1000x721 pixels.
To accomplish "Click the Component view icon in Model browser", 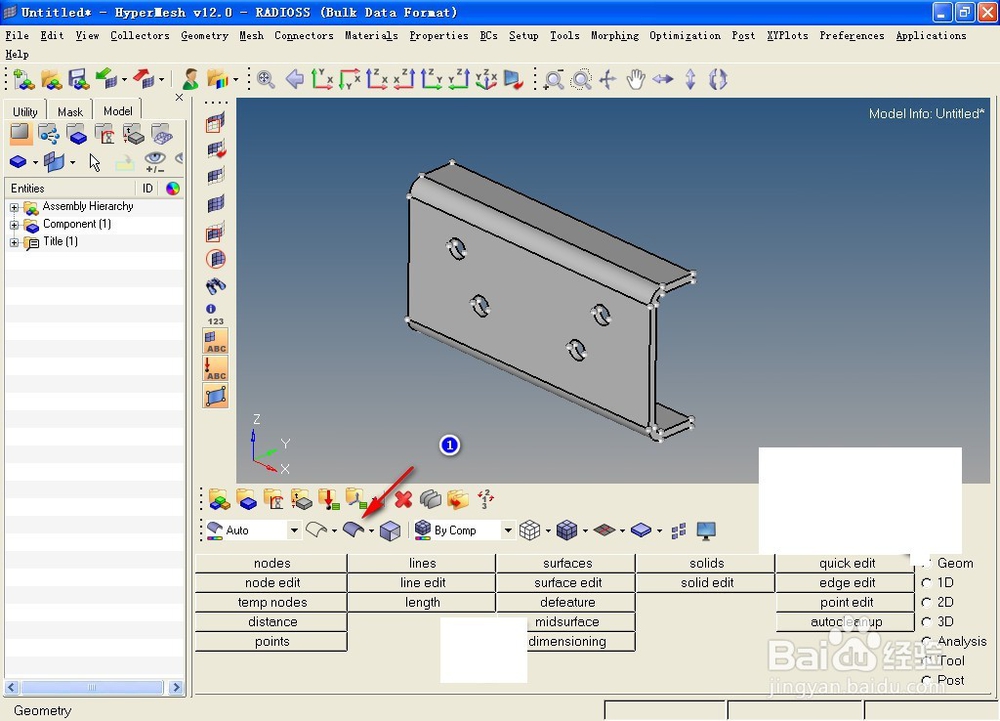I will (x=77, y=135).
